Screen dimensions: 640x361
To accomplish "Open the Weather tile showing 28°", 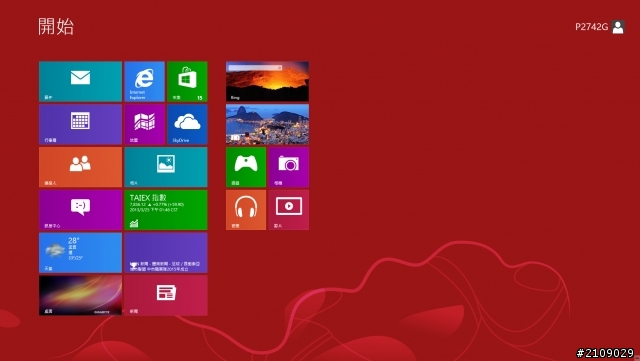I will [x=80, y=253].
